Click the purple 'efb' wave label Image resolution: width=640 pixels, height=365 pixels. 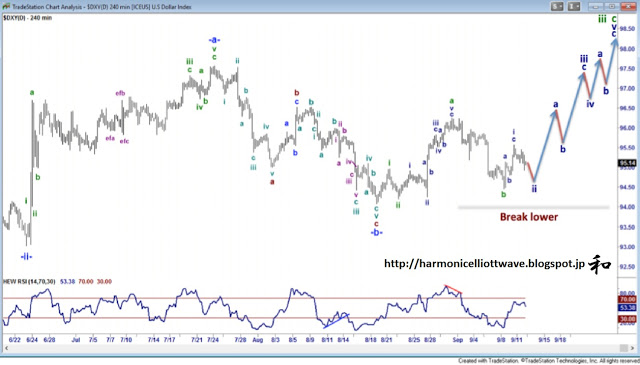[x=120, y=93]
